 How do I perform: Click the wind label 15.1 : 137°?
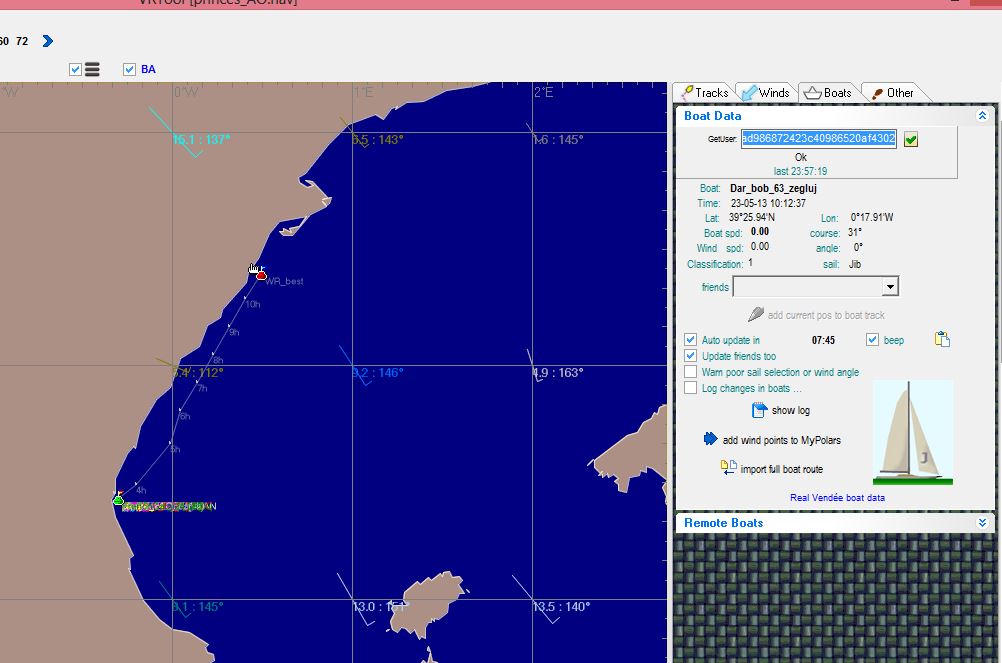click(201, 139)
